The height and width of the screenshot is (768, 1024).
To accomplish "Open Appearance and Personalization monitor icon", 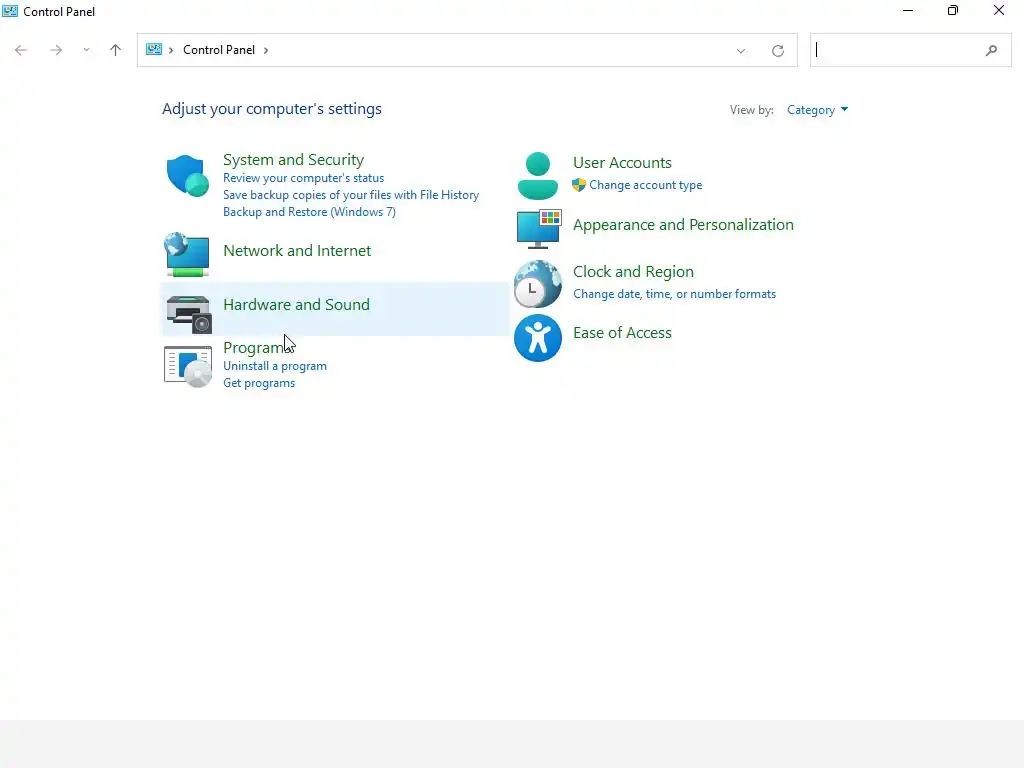I will tap(539, 229).
